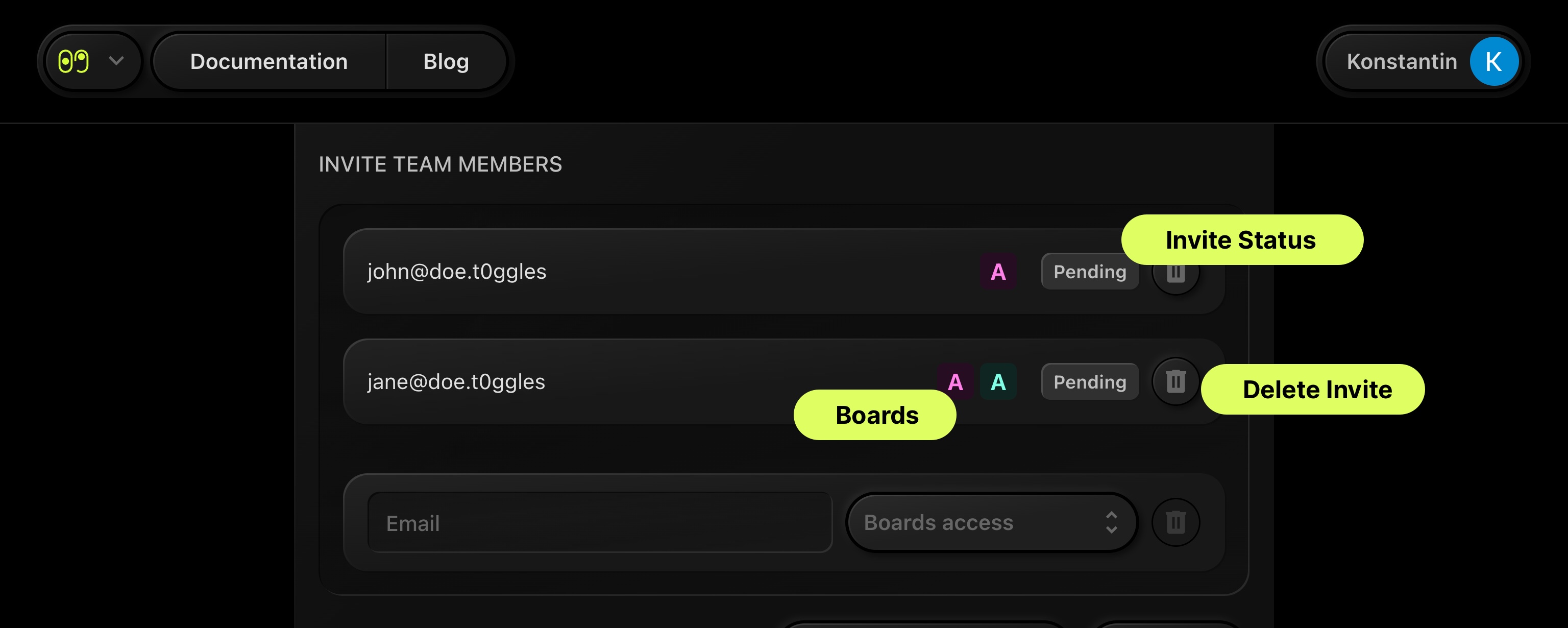Click the Invite Team Members heading

coord(440,164)
